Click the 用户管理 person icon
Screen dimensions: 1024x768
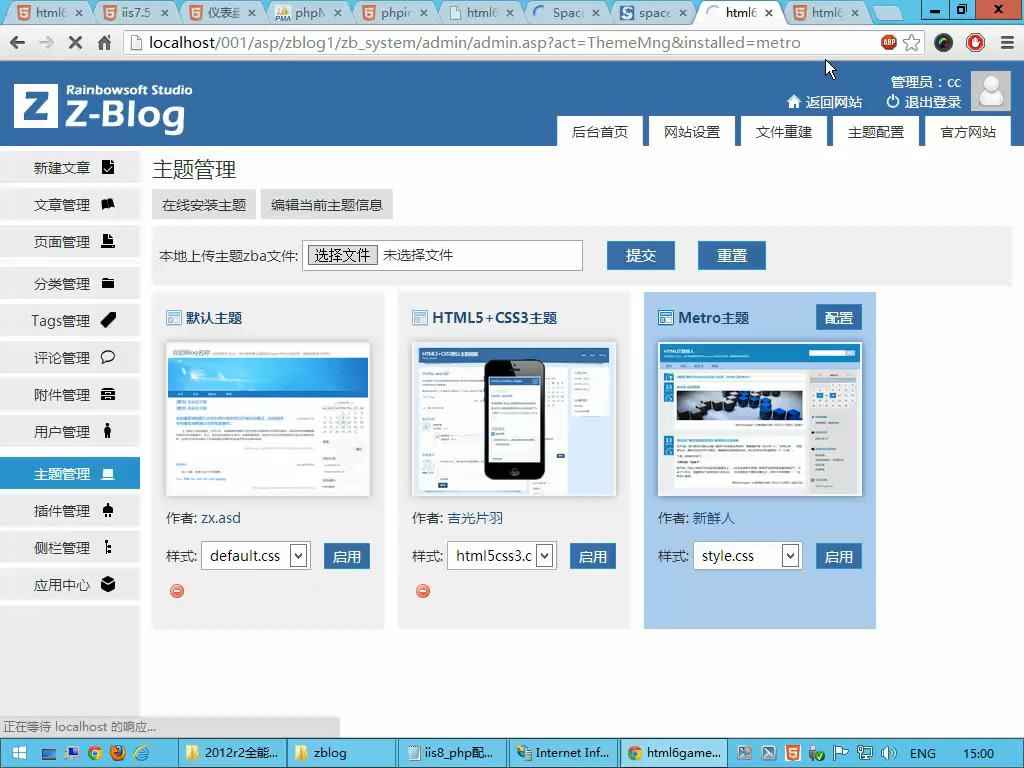click(108, 431)
